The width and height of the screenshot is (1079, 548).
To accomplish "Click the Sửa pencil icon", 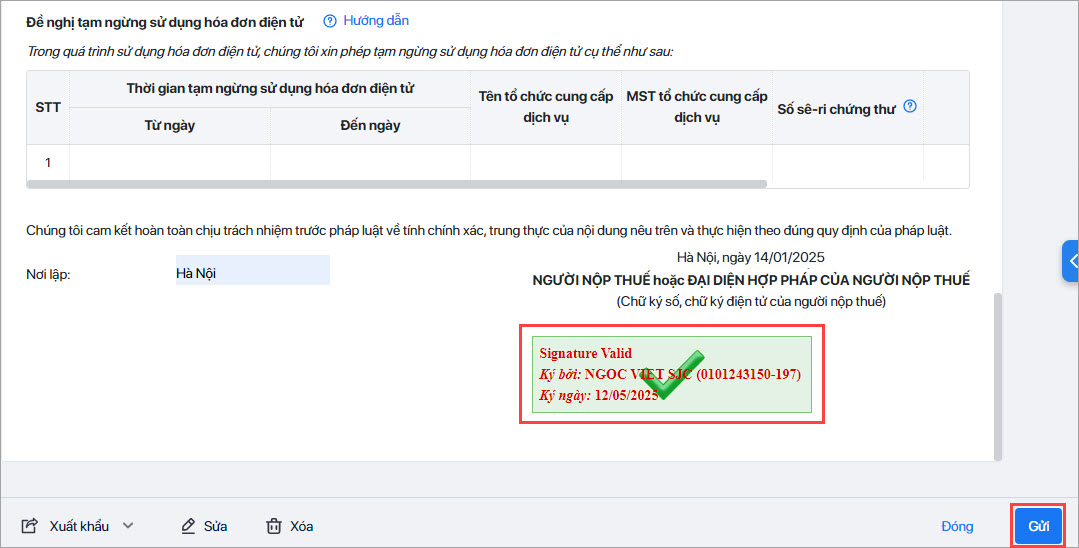I will pyautogui.click(x=188, y=526).
